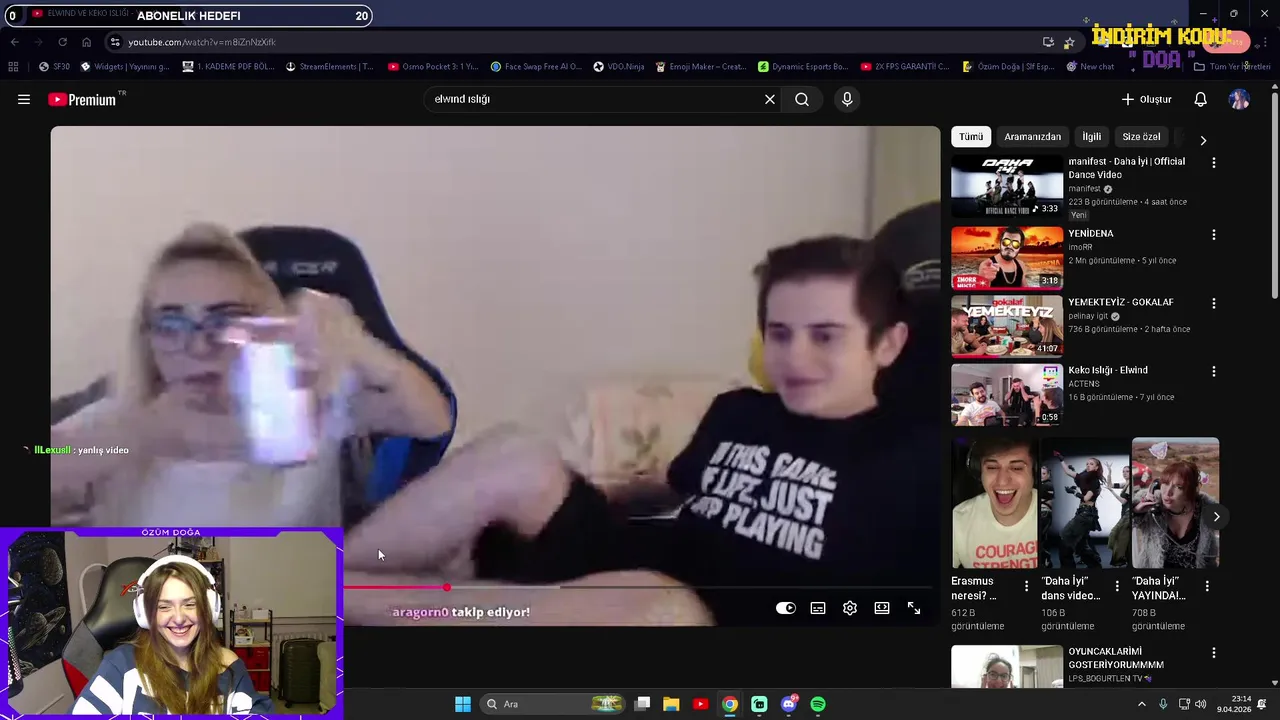
Task: Open the New chat bookmark
Action: tap(1090, 66)
